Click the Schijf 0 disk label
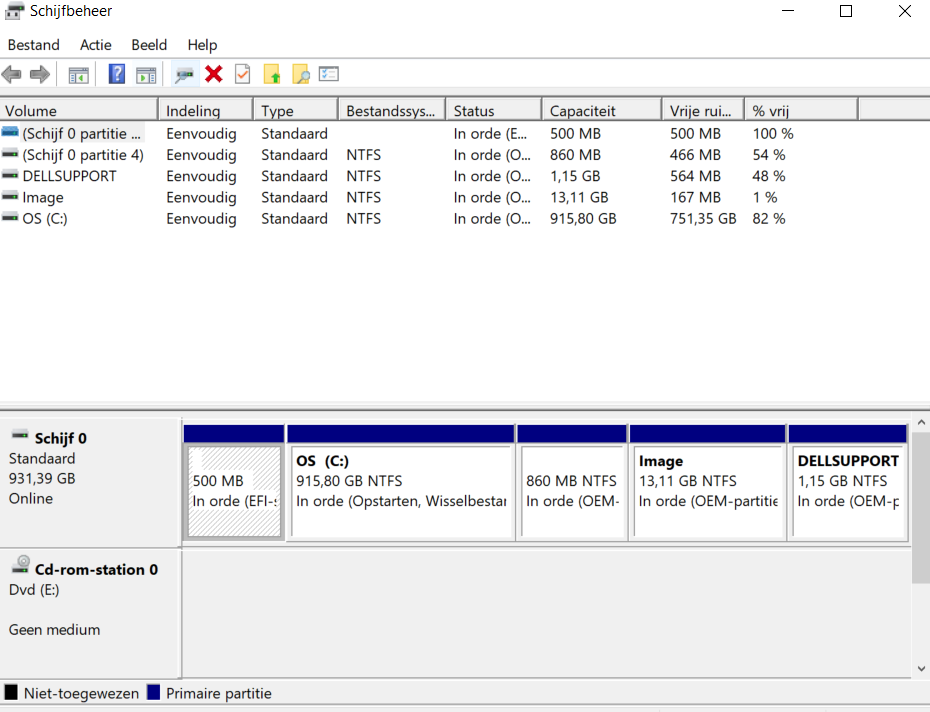 point(60,438)
